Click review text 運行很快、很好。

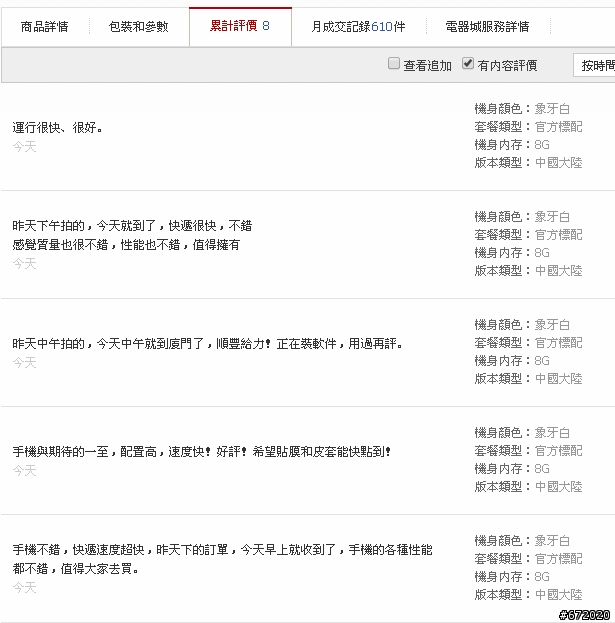[x=58, y=128]
